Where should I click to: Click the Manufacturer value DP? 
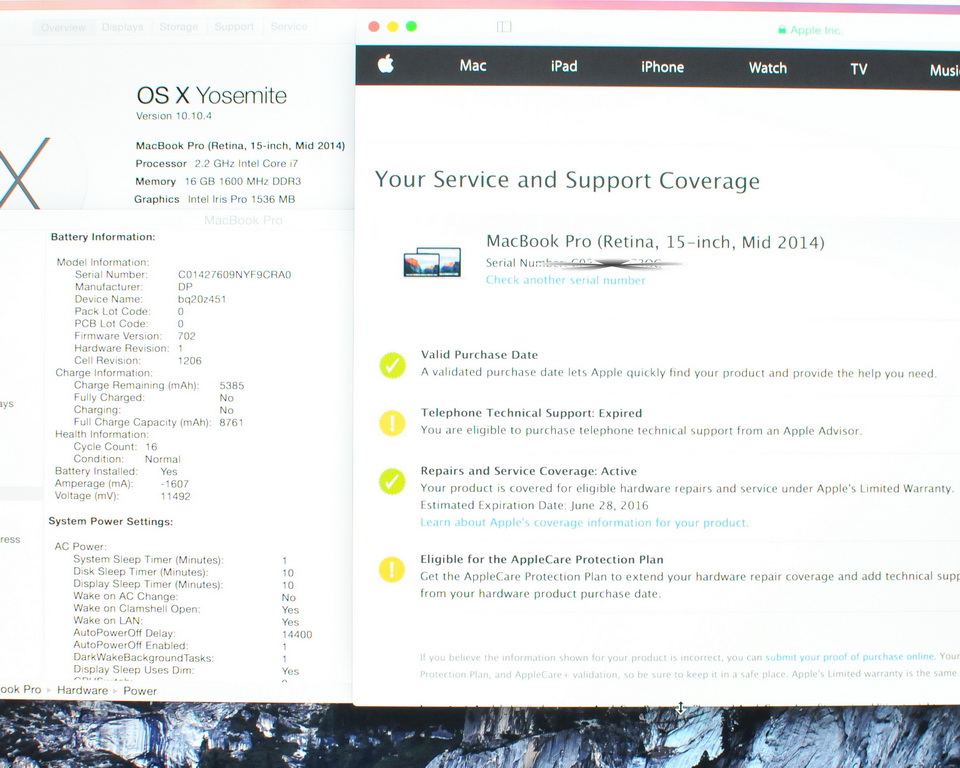pos(186,287)
